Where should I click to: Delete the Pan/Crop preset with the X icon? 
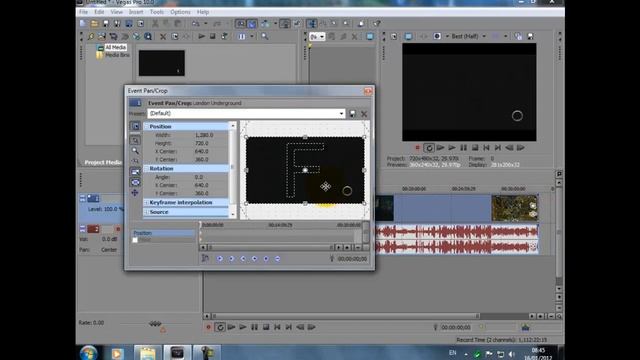(x=364, y=113)
